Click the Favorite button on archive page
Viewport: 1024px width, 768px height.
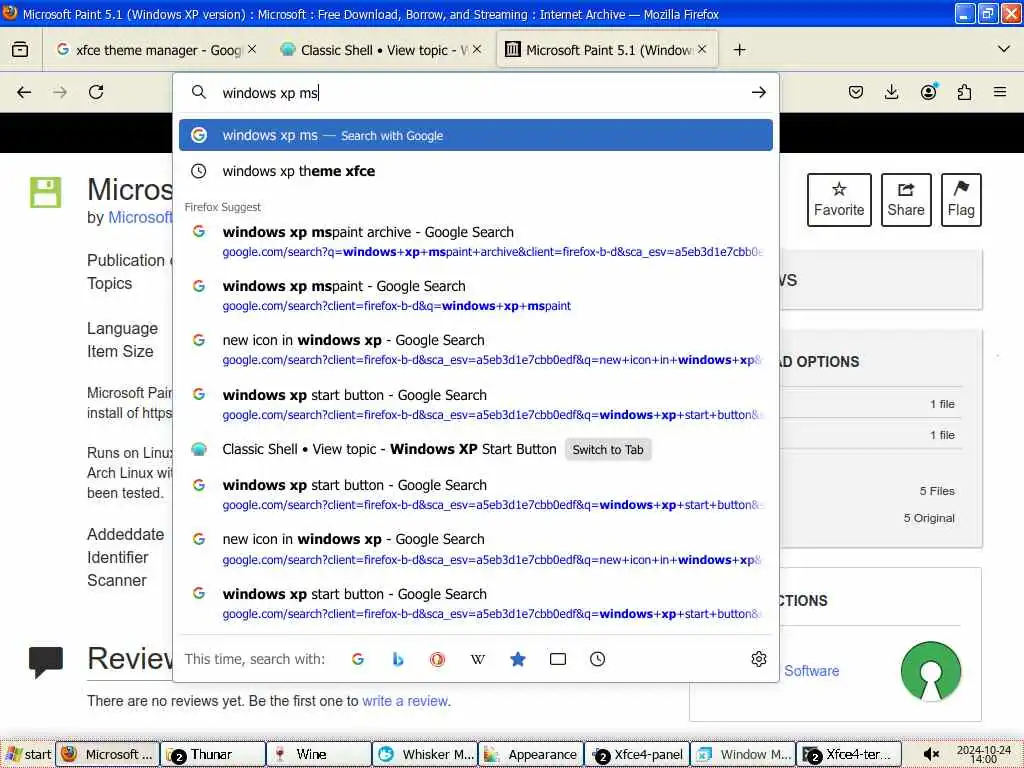tap(839, 200)
